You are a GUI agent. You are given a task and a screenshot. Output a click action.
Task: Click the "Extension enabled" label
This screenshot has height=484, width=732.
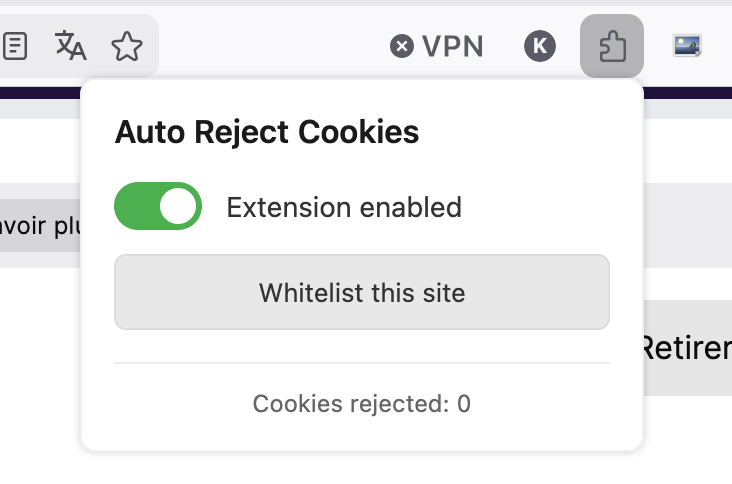[344, 207]
